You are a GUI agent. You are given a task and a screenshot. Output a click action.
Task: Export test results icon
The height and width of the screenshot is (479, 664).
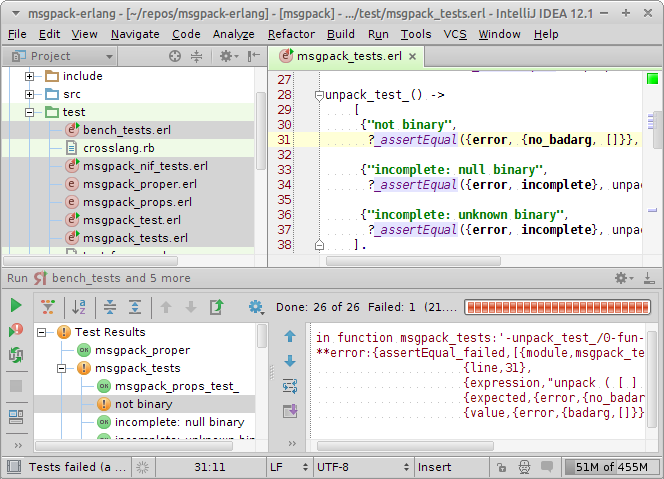coord(216,307)
